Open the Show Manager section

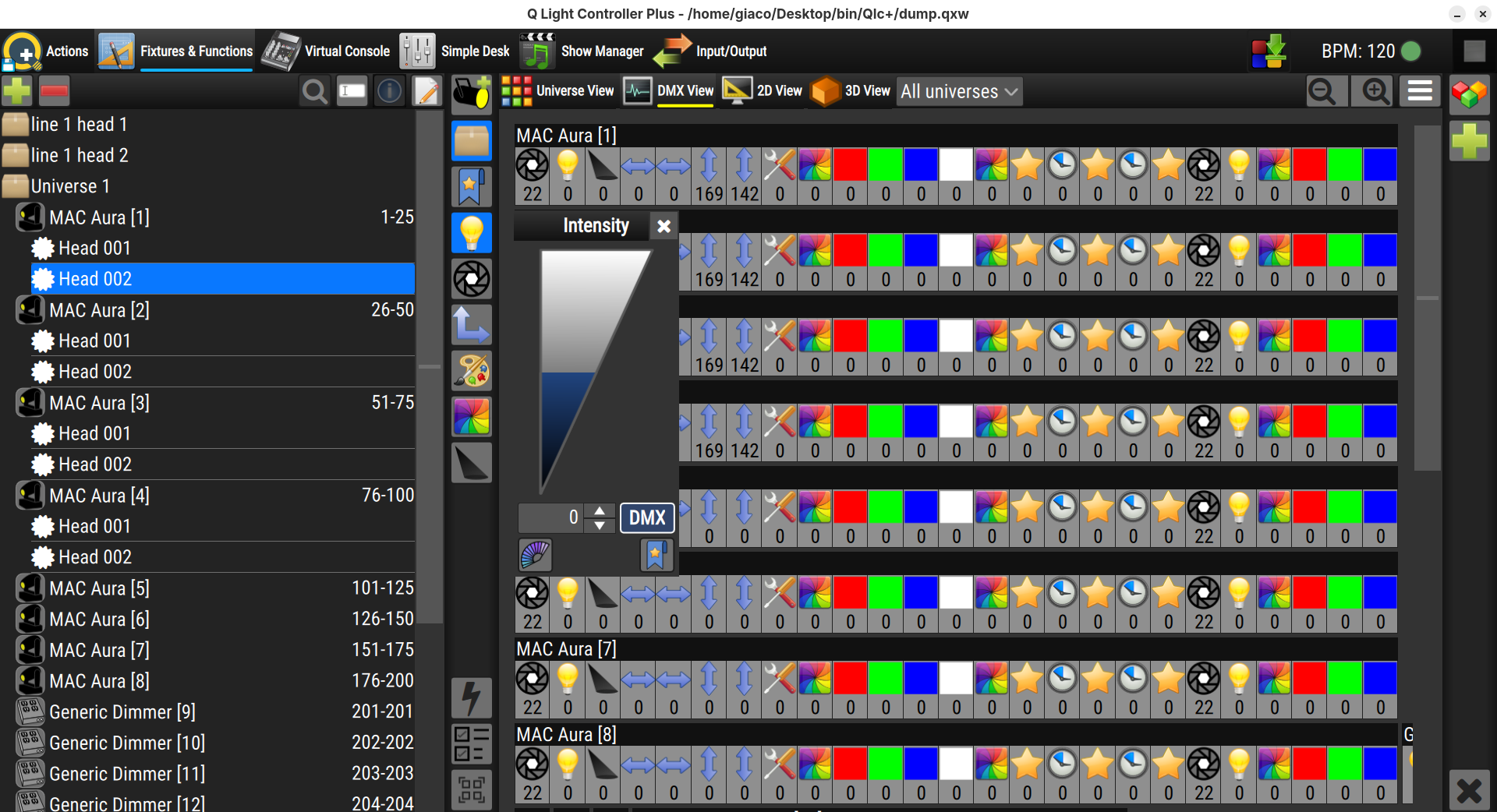coord(582,51)
